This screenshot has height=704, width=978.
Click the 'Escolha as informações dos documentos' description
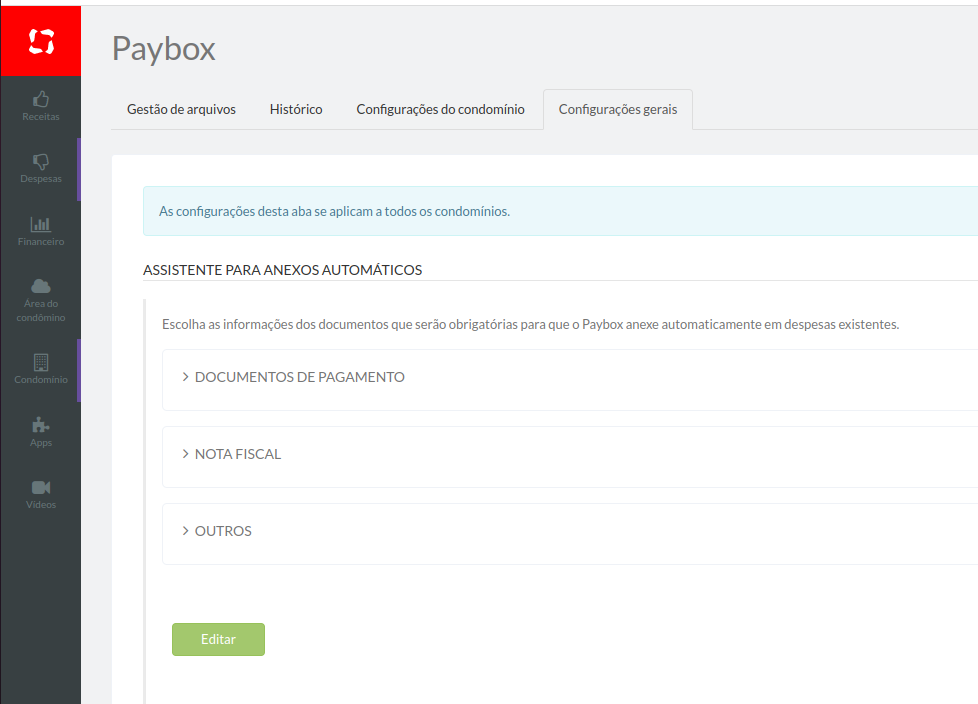531,324
